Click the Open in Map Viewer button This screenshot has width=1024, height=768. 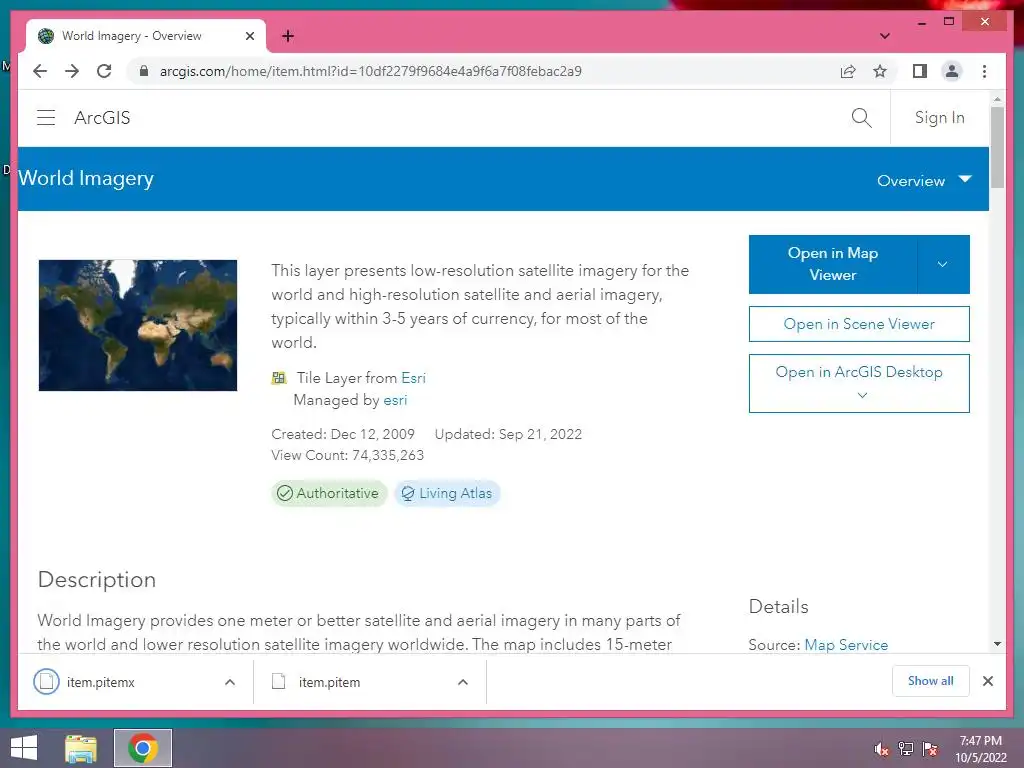tap(833, 264)
